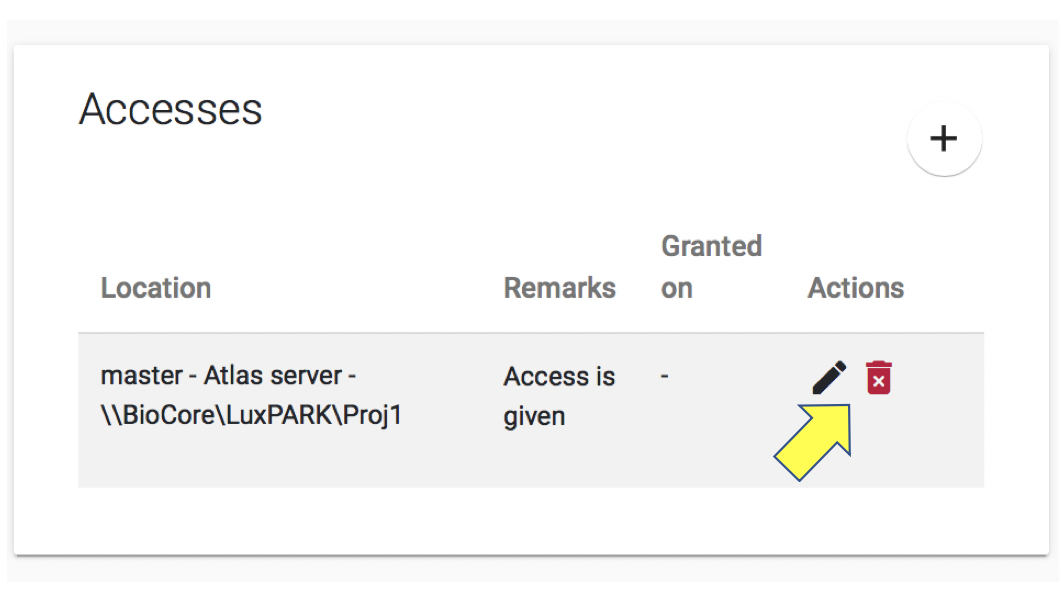
Task: Select the Location column header
Action: tap(156, 288)
